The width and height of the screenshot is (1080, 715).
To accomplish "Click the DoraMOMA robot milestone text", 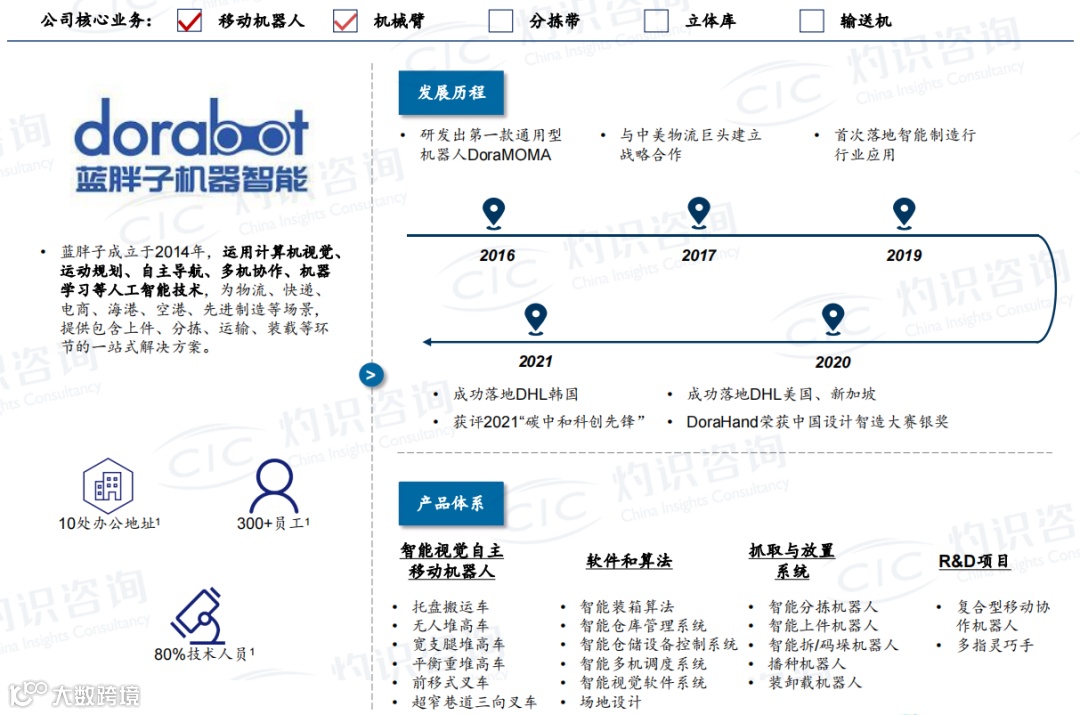I will click(x=490, y=145).
